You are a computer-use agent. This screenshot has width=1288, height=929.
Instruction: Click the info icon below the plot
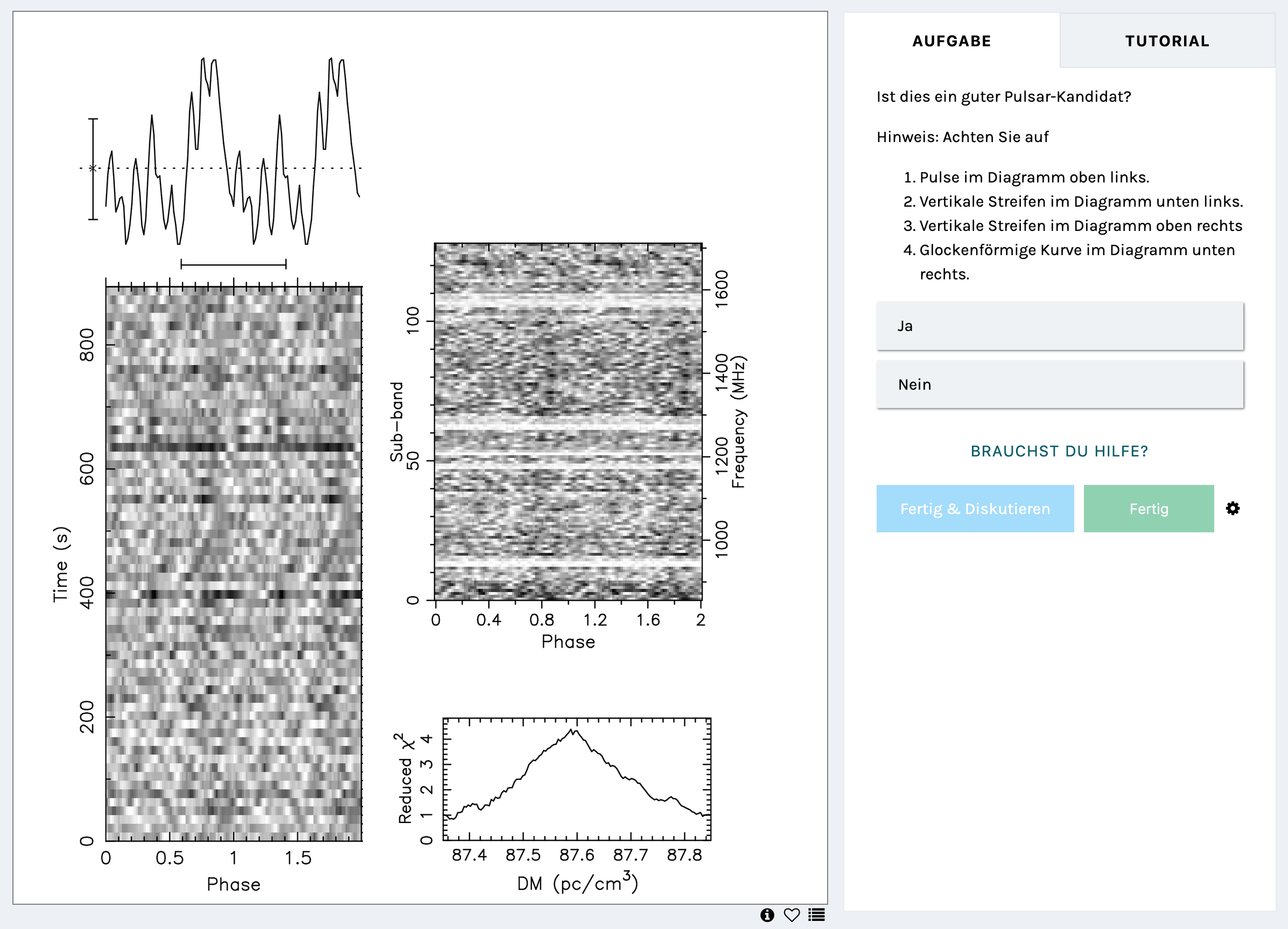click(767, 915)
